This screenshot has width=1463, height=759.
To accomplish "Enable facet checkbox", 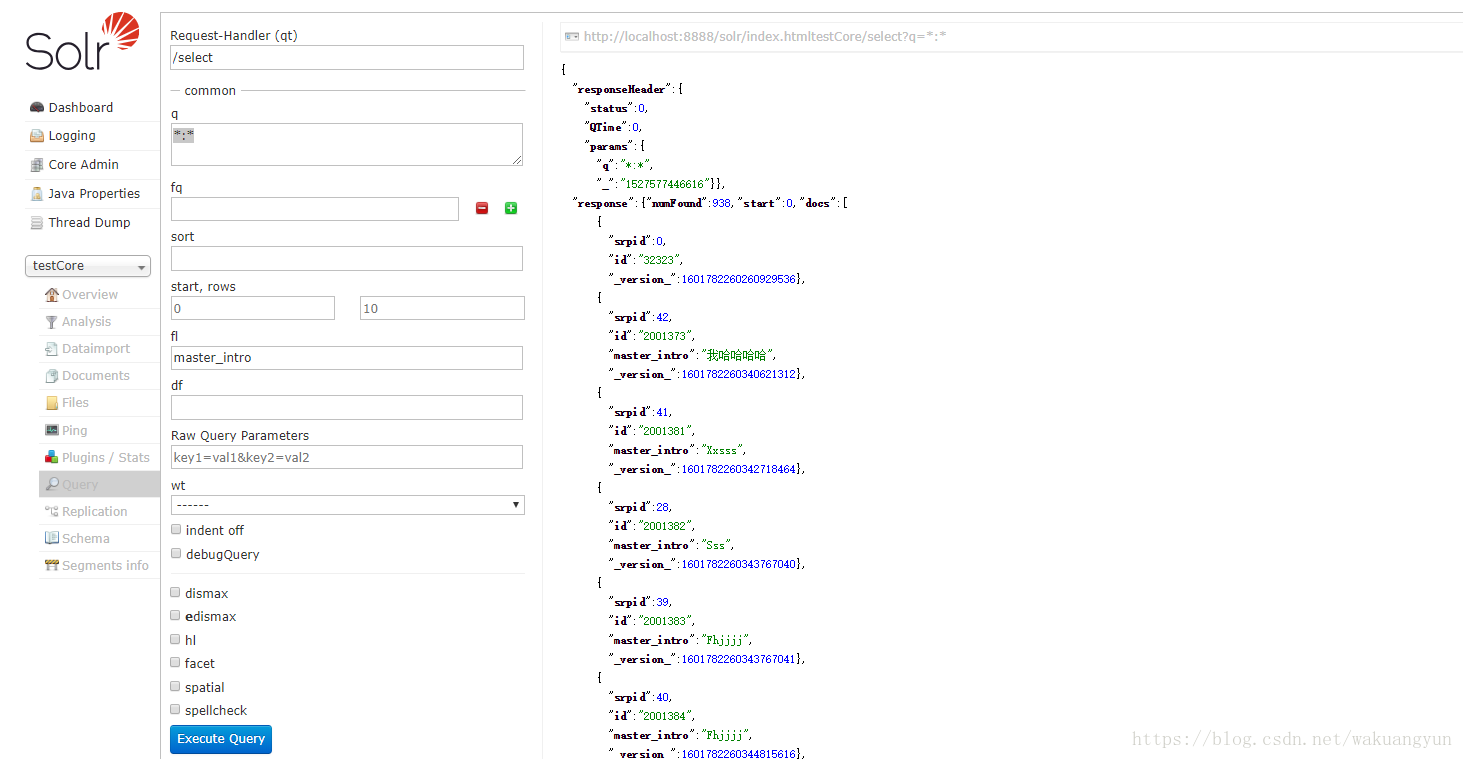I will pos(176,662).
